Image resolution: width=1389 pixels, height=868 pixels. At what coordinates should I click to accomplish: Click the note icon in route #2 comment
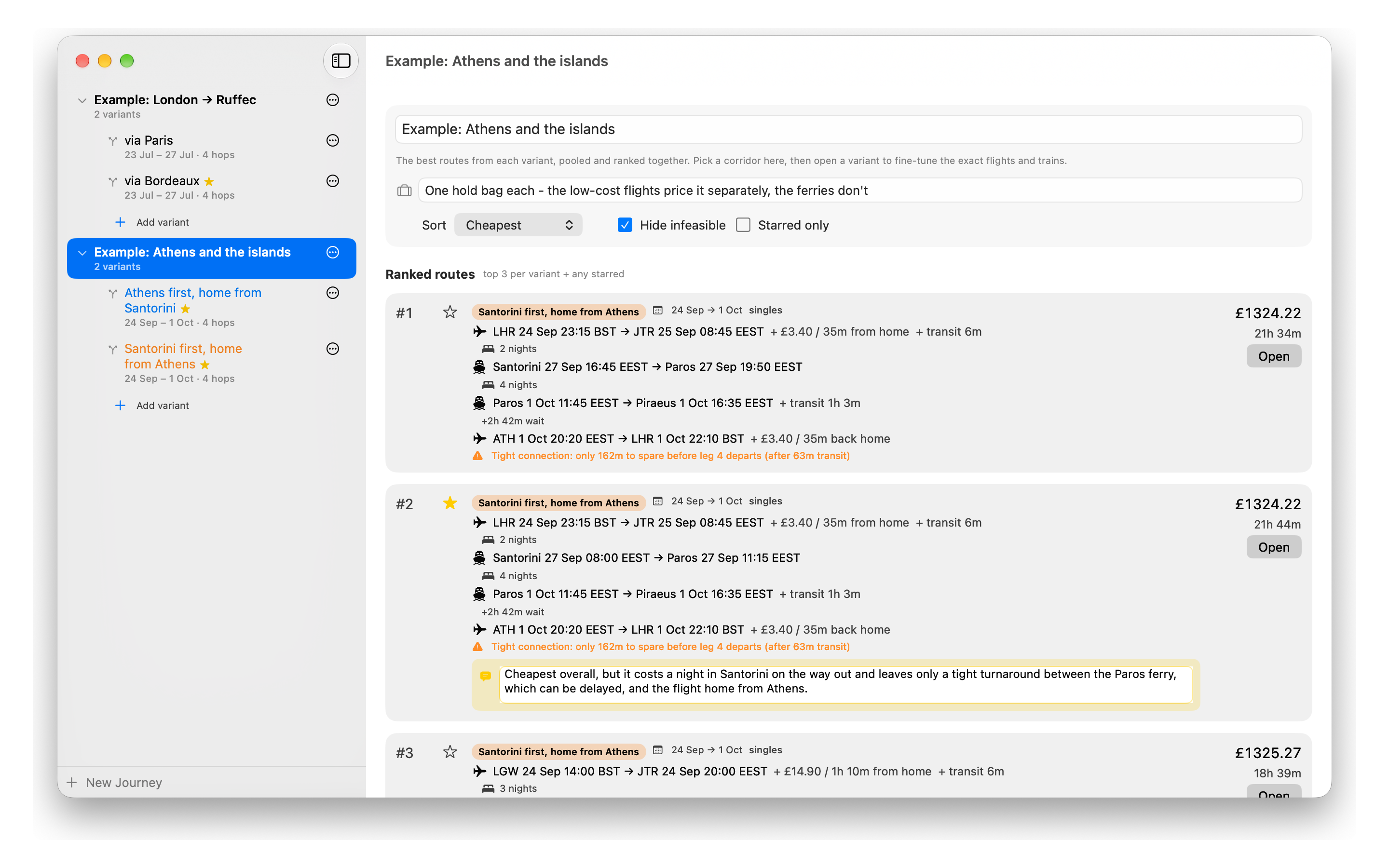coord(486,676)
